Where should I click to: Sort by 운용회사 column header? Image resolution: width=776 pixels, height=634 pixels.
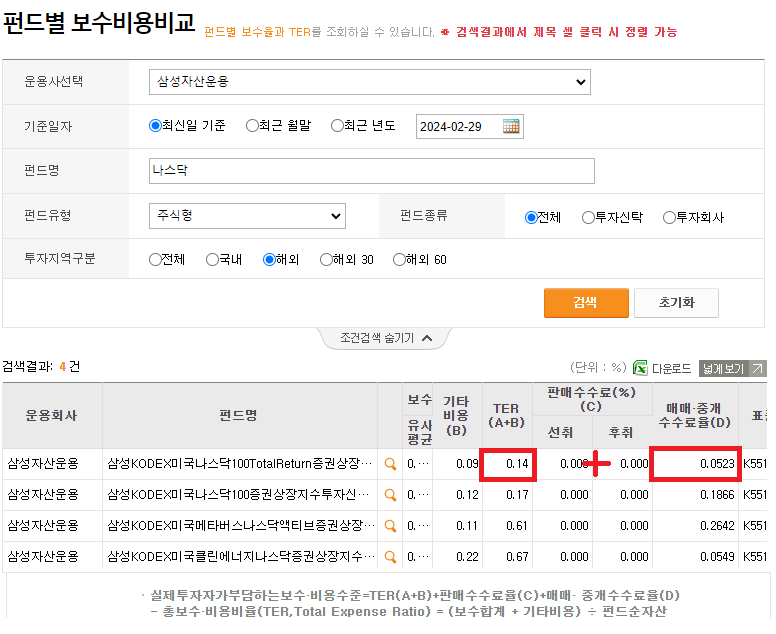click(52, 415)
